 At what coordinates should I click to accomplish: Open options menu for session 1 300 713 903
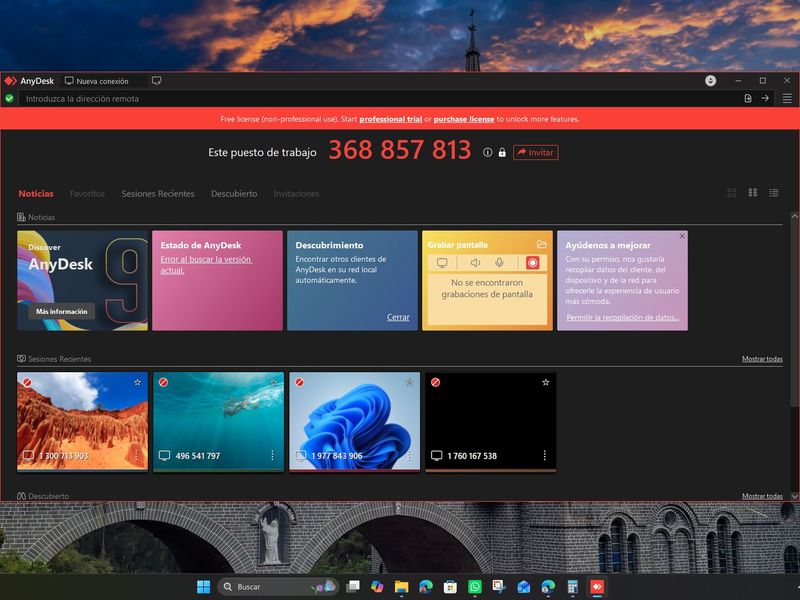coord(136,455)
